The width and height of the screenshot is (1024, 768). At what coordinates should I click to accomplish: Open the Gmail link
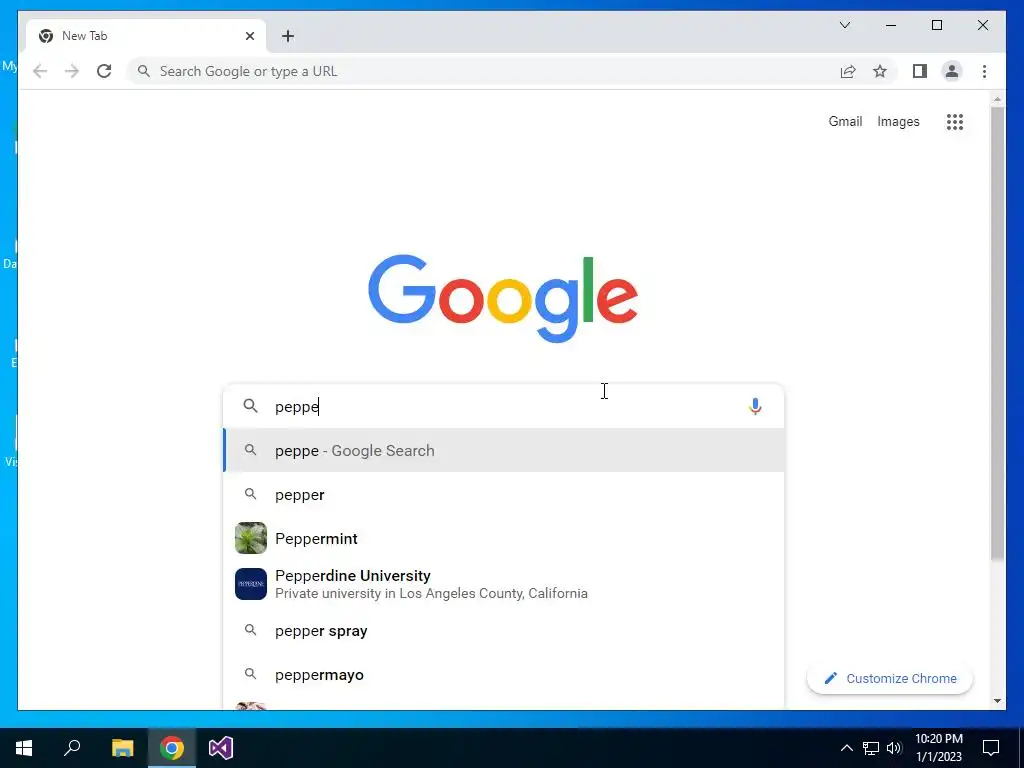click(x=845, y=121)
